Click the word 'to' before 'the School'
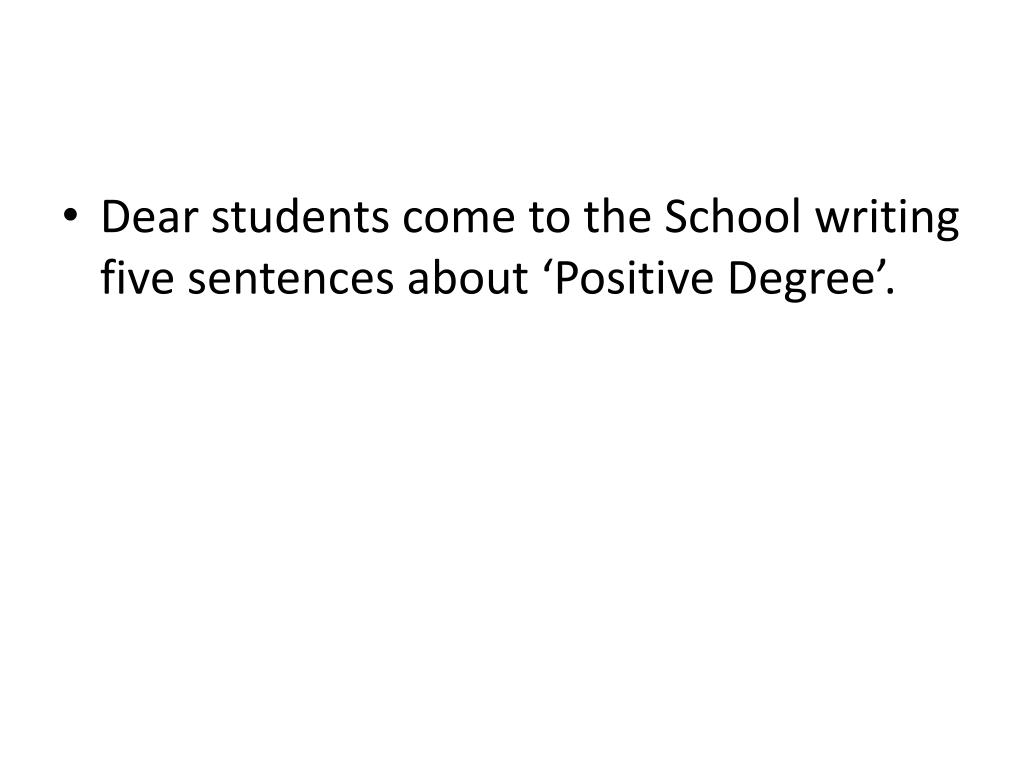Screen dimensions: 1024x768 (549, 219)
